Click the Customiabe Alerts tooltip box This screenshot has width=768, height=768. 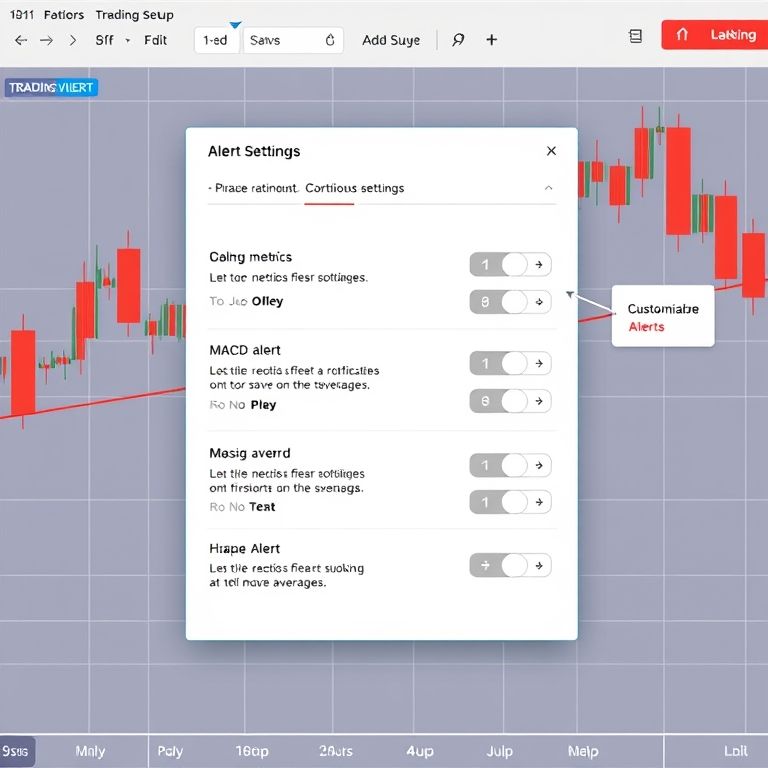662,318
